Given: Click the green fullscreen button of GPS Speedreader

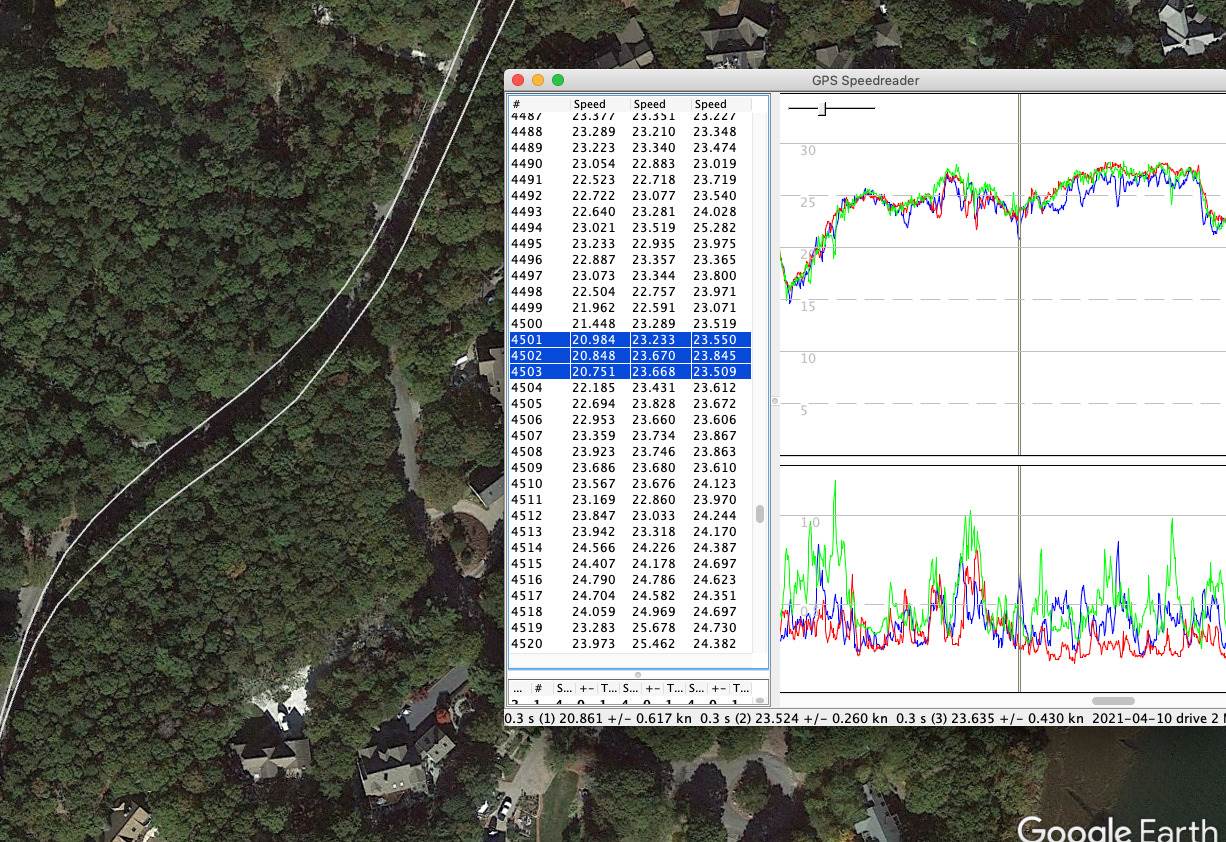Looking at the screenshot, I should (558, 80).
